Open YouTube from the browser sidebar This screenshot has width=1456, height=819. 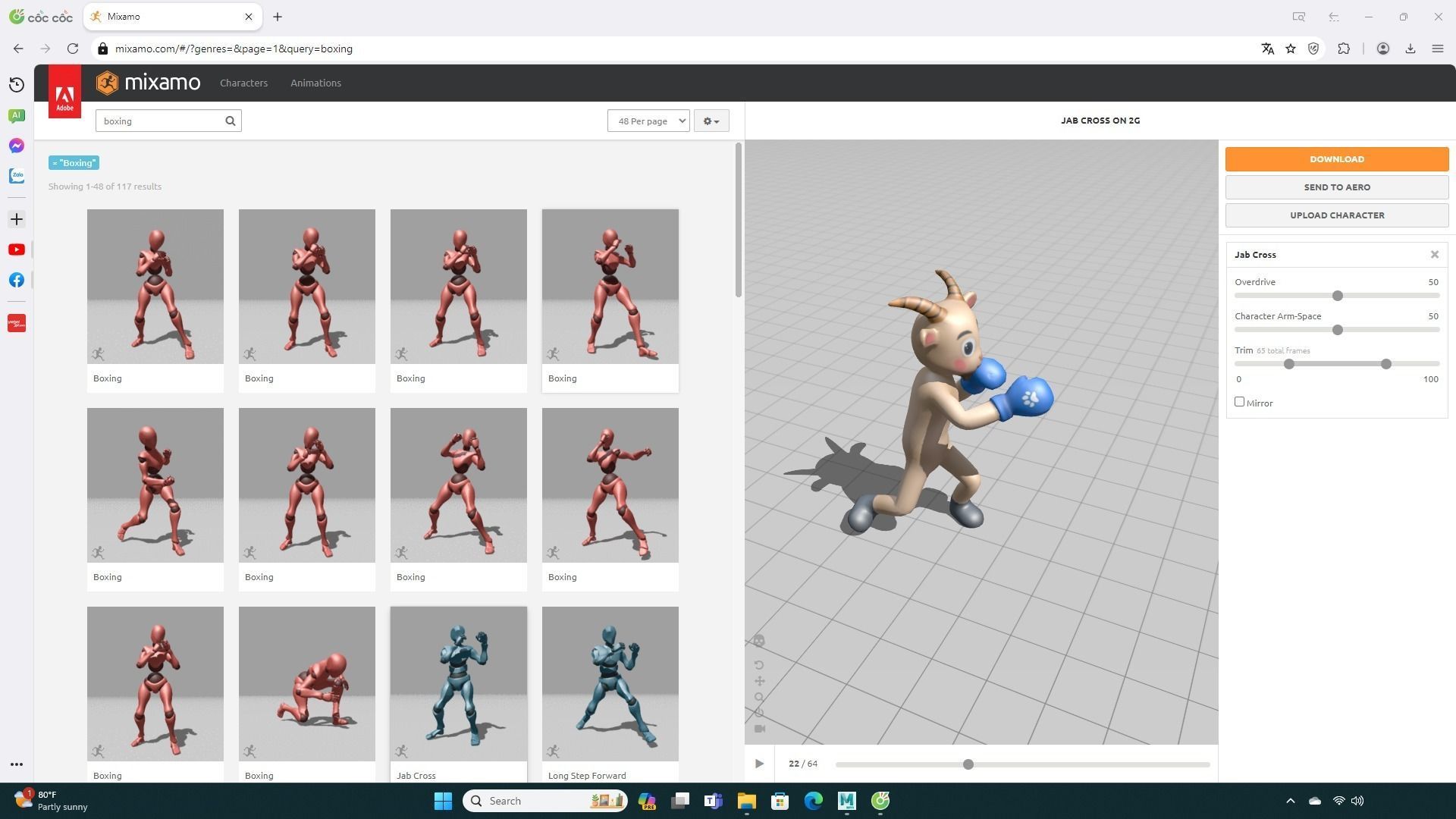click(x=17, y=250)
